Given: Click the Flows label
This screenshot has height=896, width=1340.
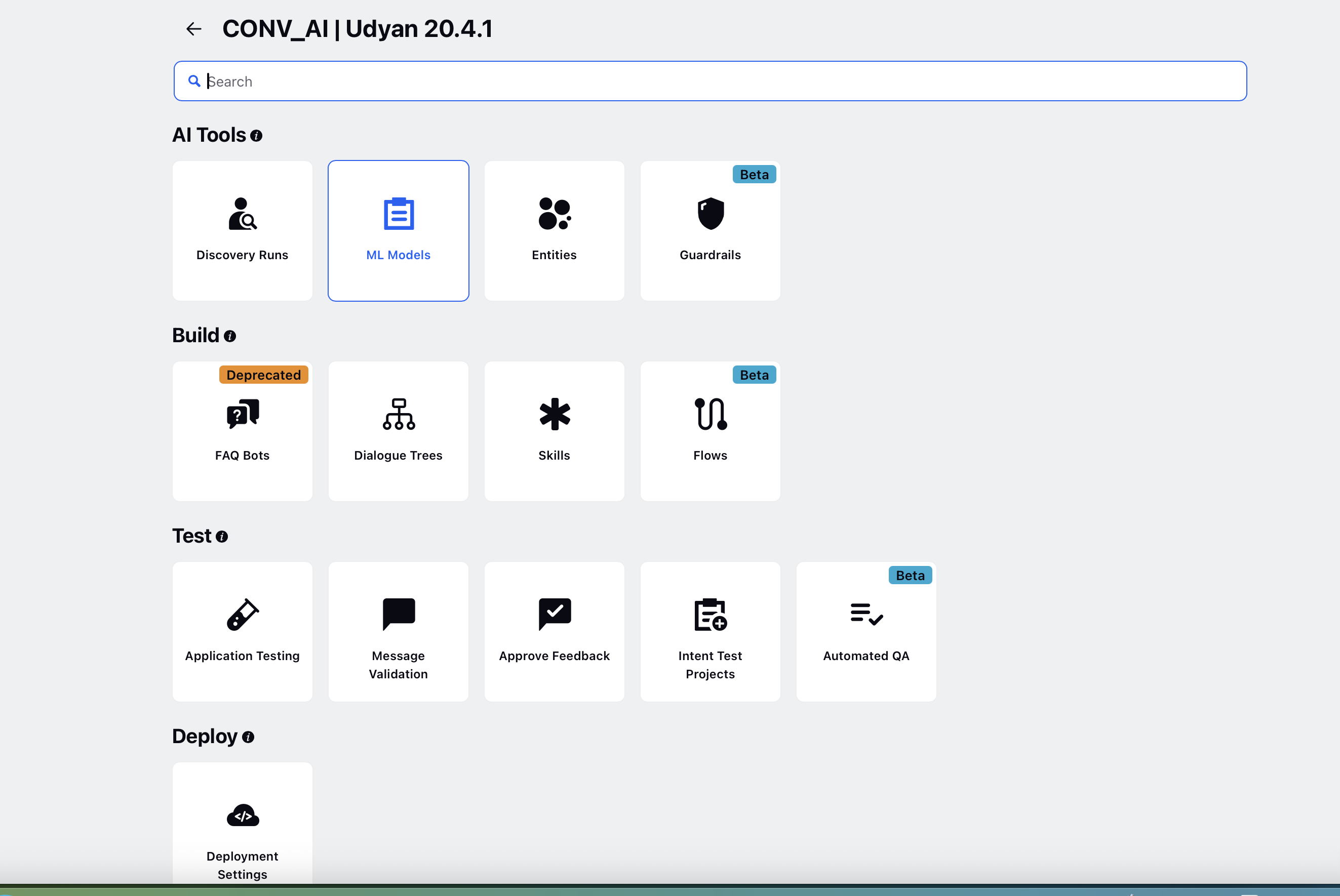Looking at the screenshot, I should [711, 456].
